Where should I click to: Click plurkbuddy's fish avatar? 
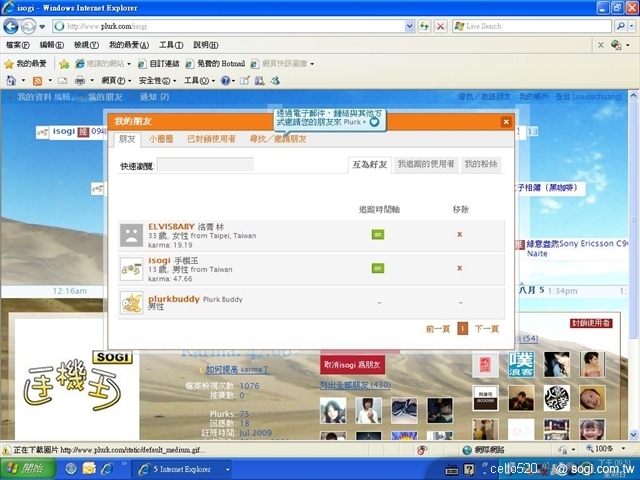point(131,303)
